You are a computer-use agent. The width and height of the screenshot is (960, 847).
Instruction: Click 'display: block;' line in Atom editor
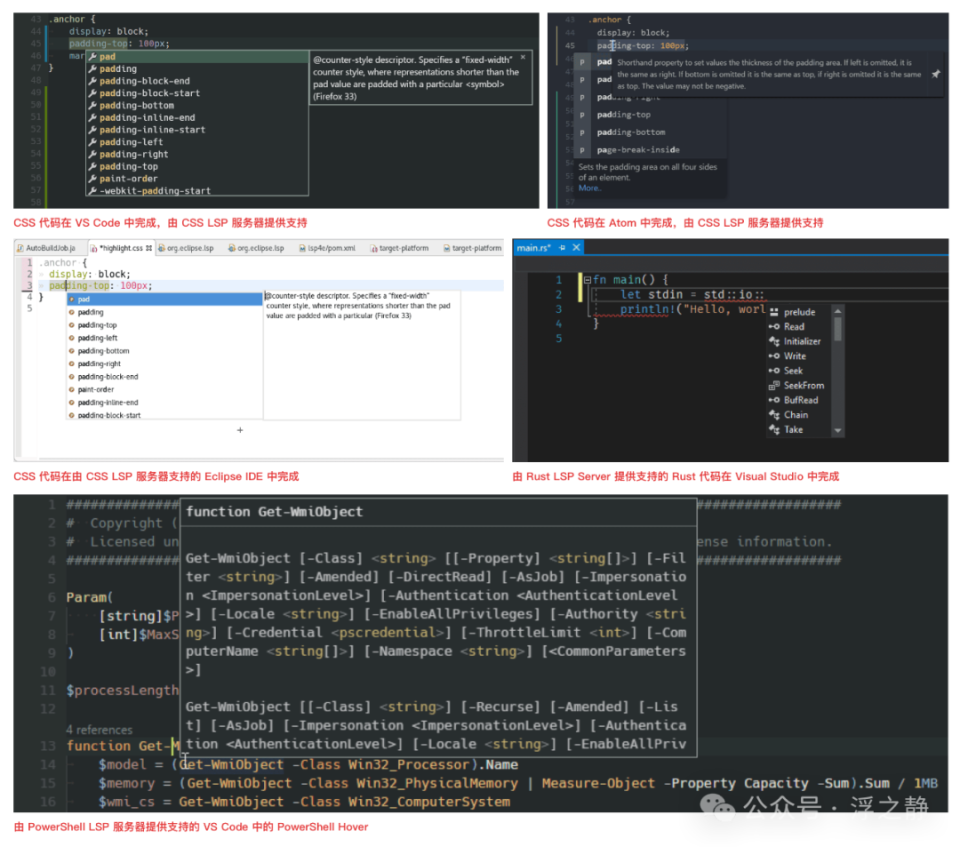[x=633, y=33]
